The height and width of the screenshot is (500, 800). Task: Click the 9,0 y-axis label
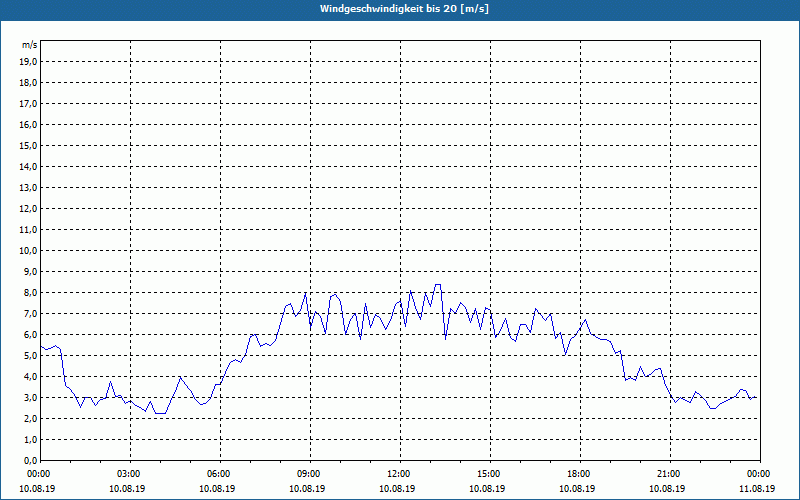(x=30, y=271)
